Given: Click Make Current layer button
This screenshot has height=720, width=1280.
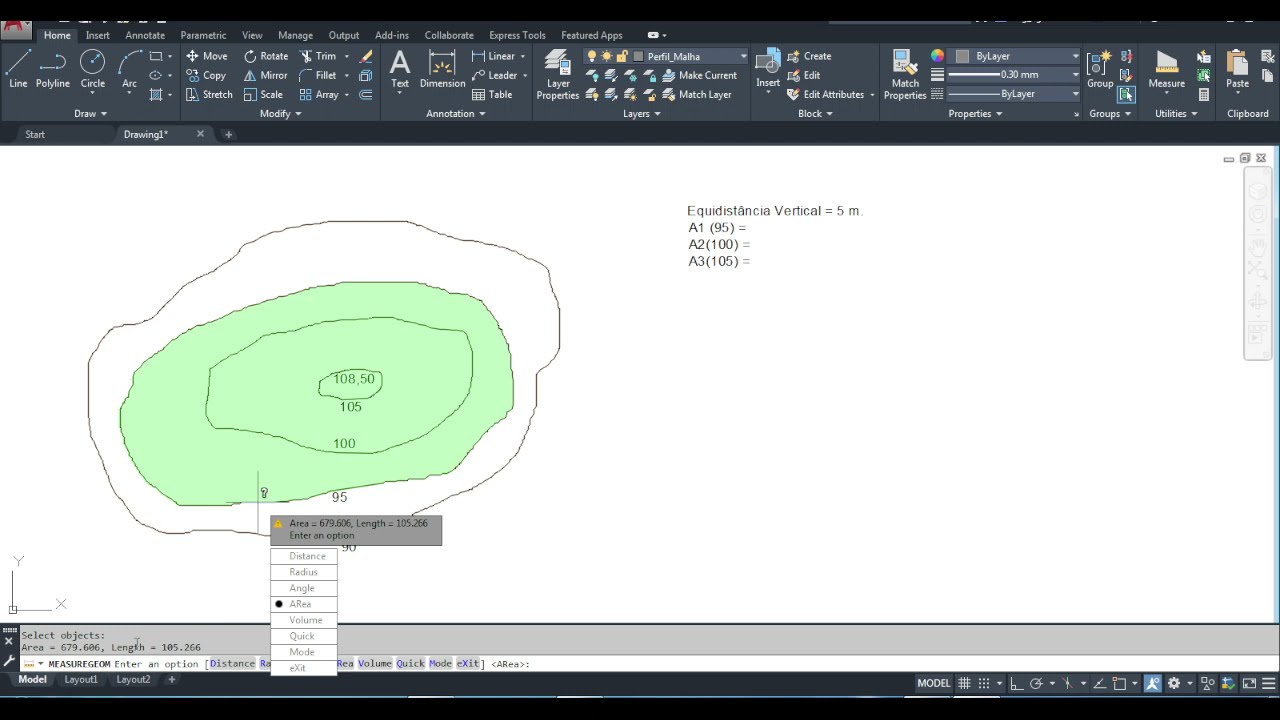Looking at the screenshot, I should click(x=699, y=75).
